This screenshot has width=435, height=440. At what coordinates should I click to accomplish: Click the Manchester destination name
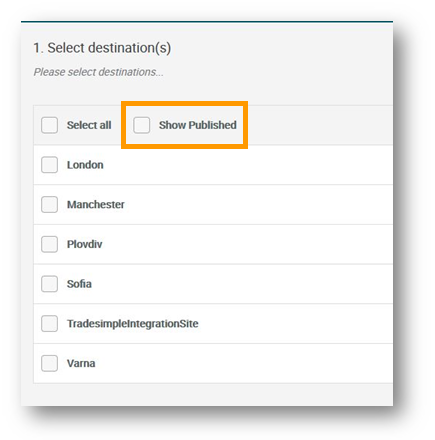[96, 204]
